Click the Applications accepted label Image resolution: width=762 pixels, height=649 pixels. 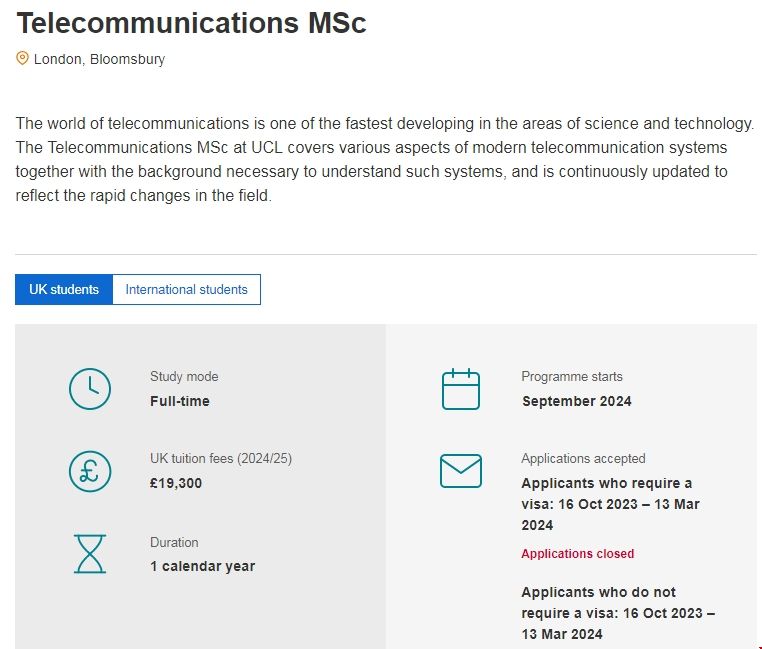pos(583,459)
